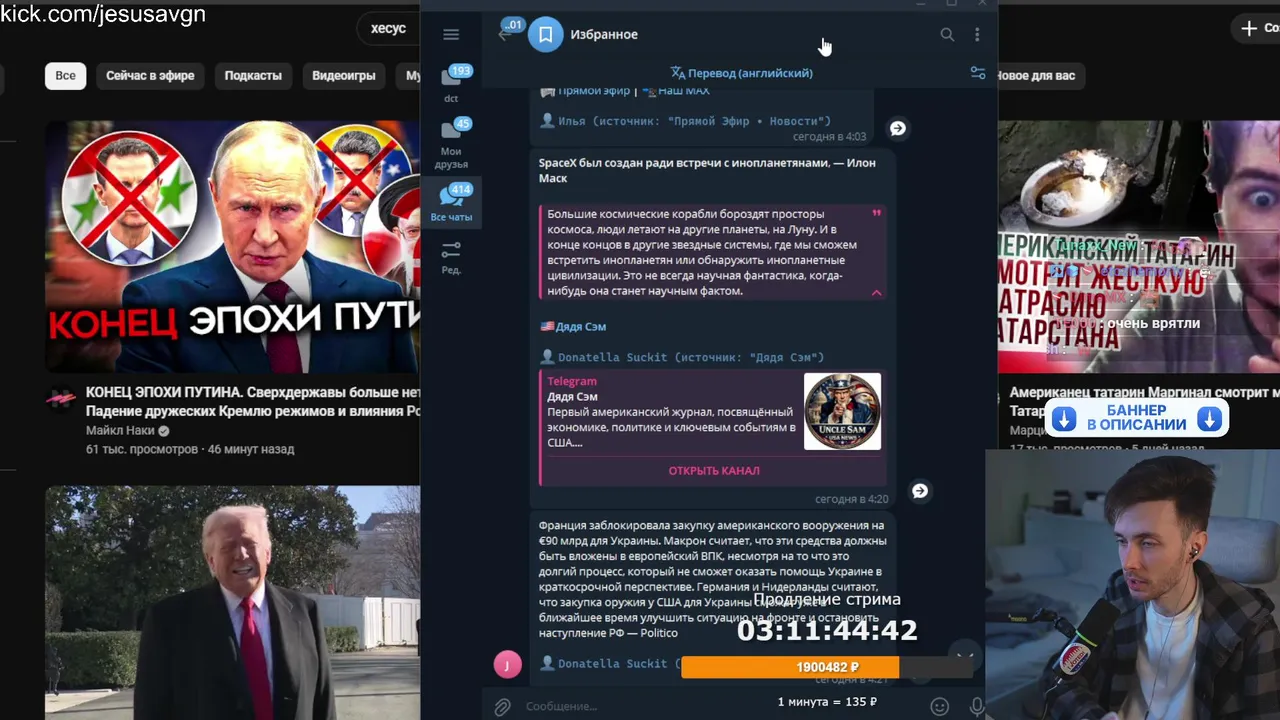Open the Telegram hamburger main menu
1280x720 pixels.
pos(451,34)
